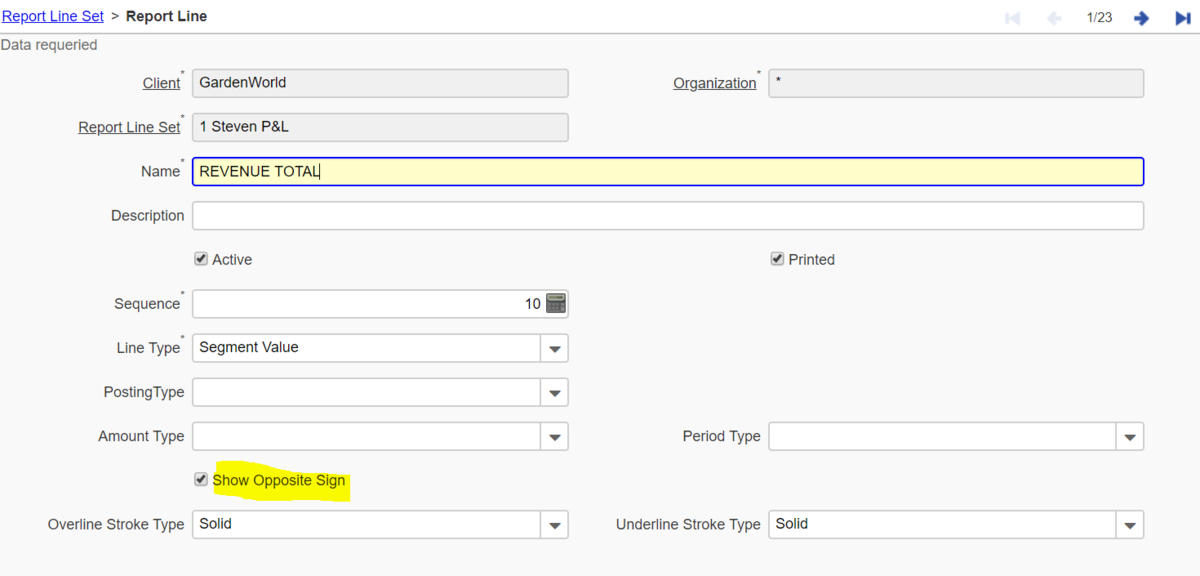Click the previous record arrow icon
Viewport: 1200px width, 576px height.
(x=1053, y=18)
